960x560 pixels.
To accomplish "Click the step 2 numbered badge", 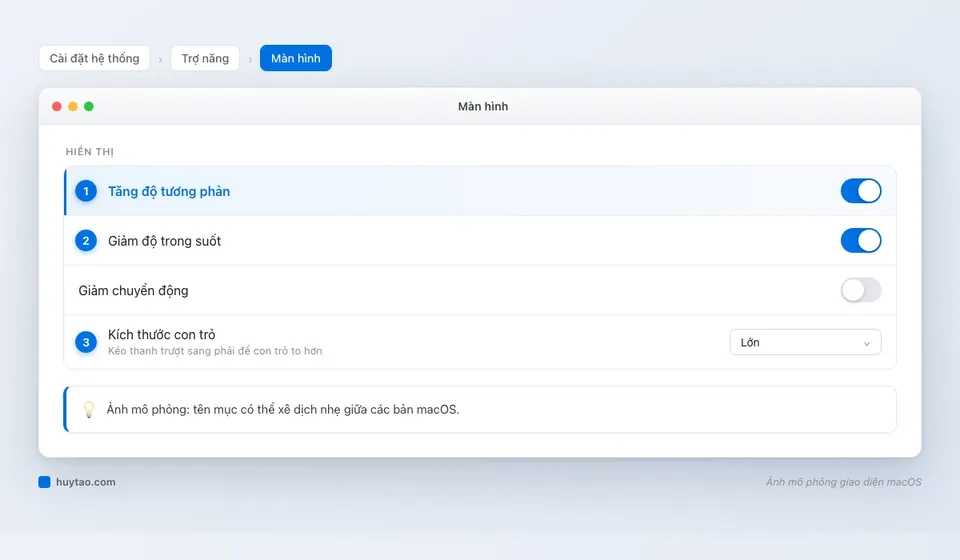I will [86, 241].
